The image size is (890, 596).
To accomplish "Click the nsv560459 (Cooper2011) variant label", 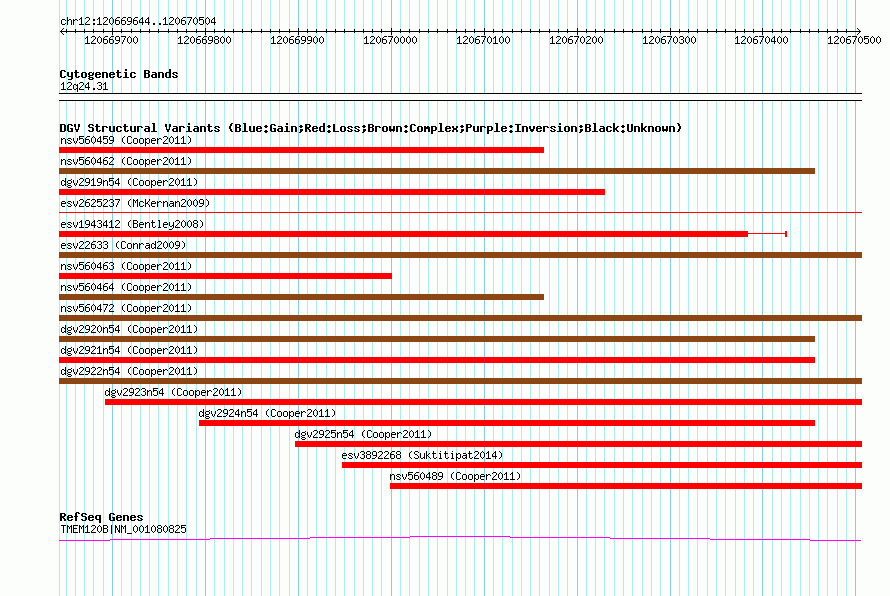I will [126, 140].
